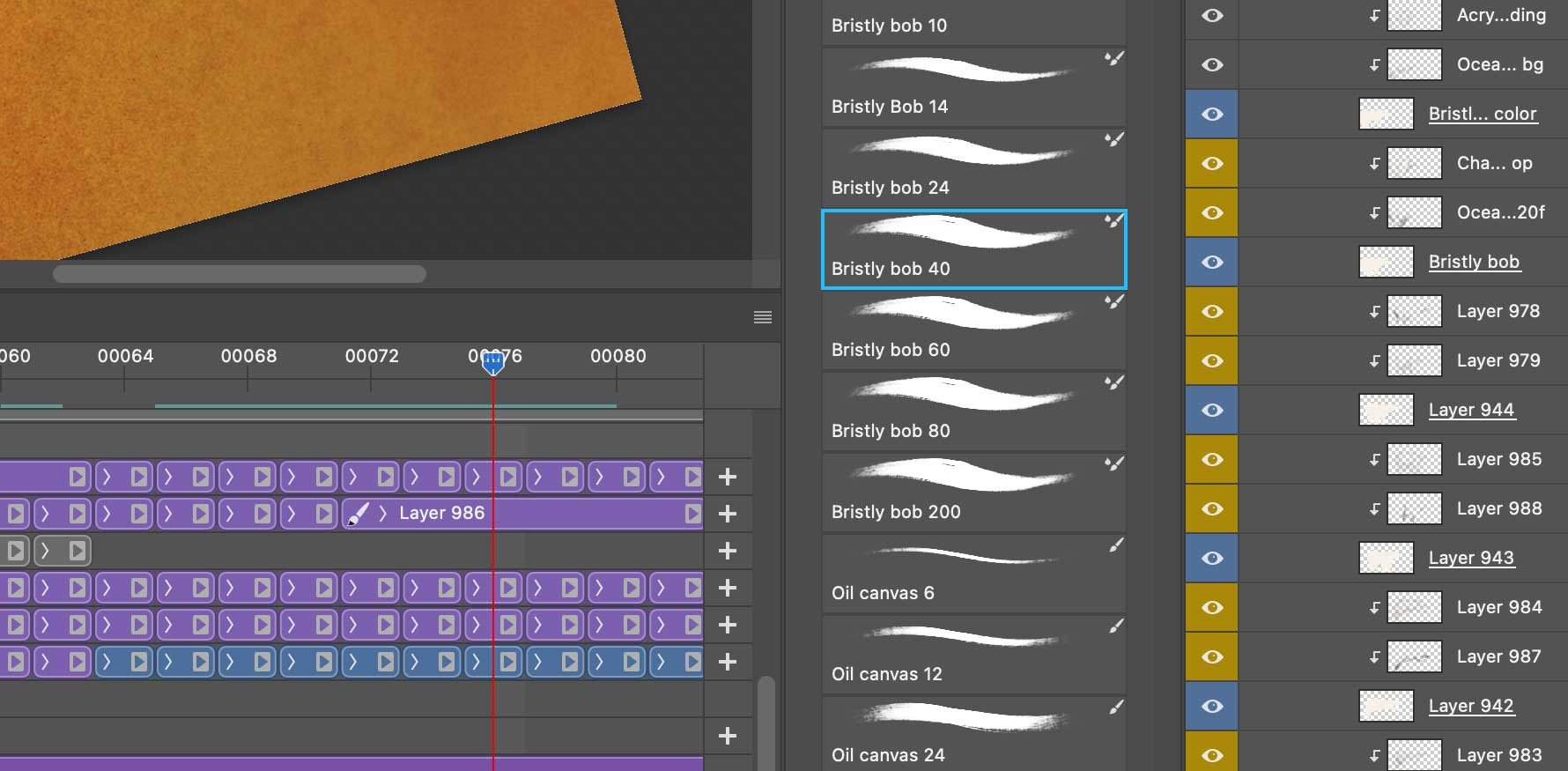Screen dimensions: 1568x771
Task: Click the canvas horizontal scrollbar
Action: (240, 274)
